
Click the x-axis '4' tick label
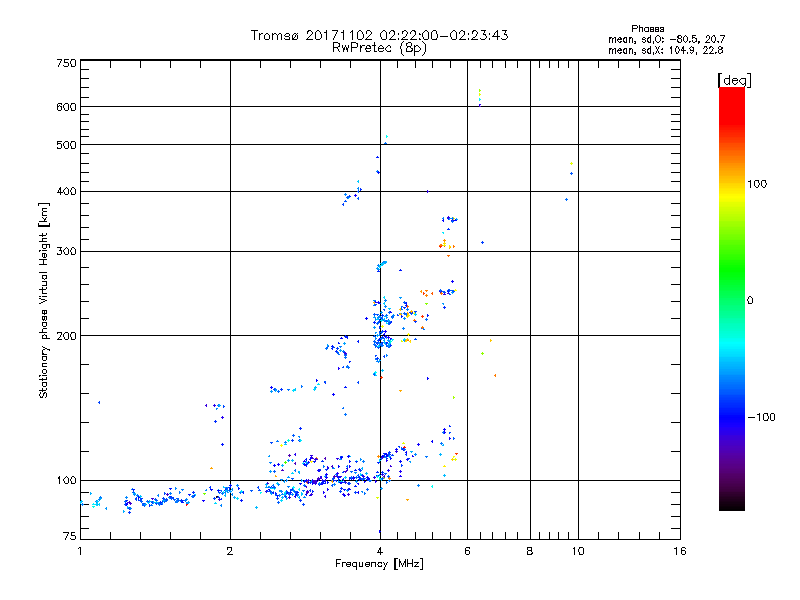(380, 551)
